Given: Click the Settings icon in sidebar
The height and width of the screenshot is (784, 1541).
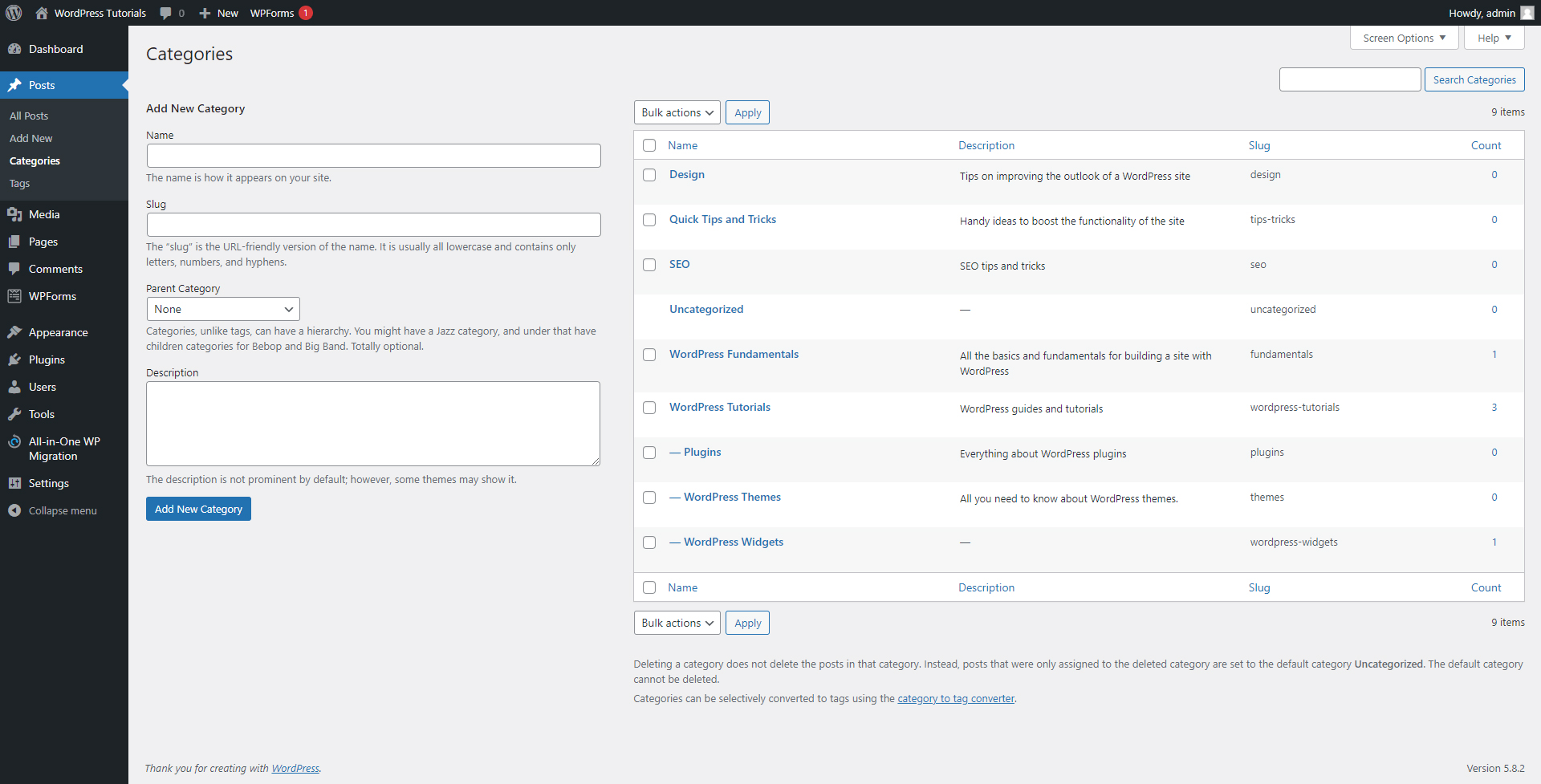Looking at the screenshot, I should pyautogui.click(x=14, y=483).
